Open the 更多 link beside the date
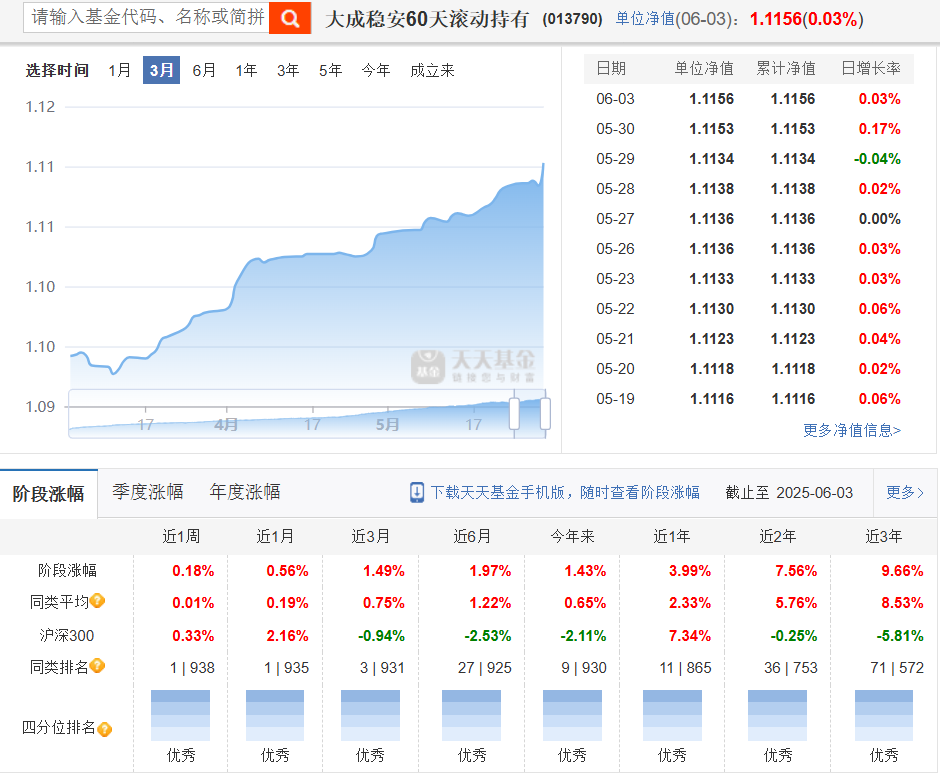Screen dimensions: 940x775 pos(905,493)
